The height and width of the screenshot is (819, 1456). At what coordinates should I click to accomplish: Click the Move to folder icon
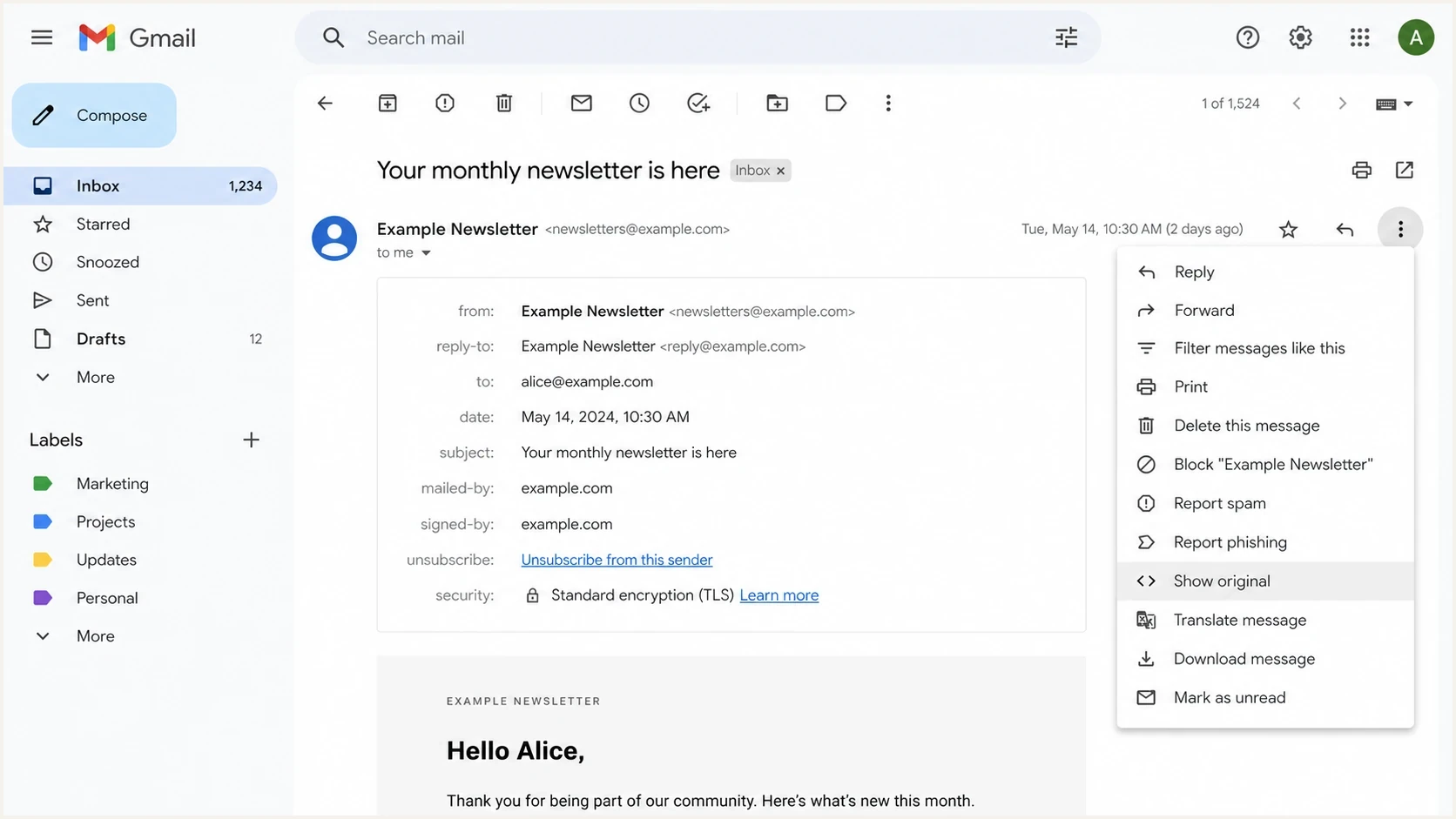(777, 103)
